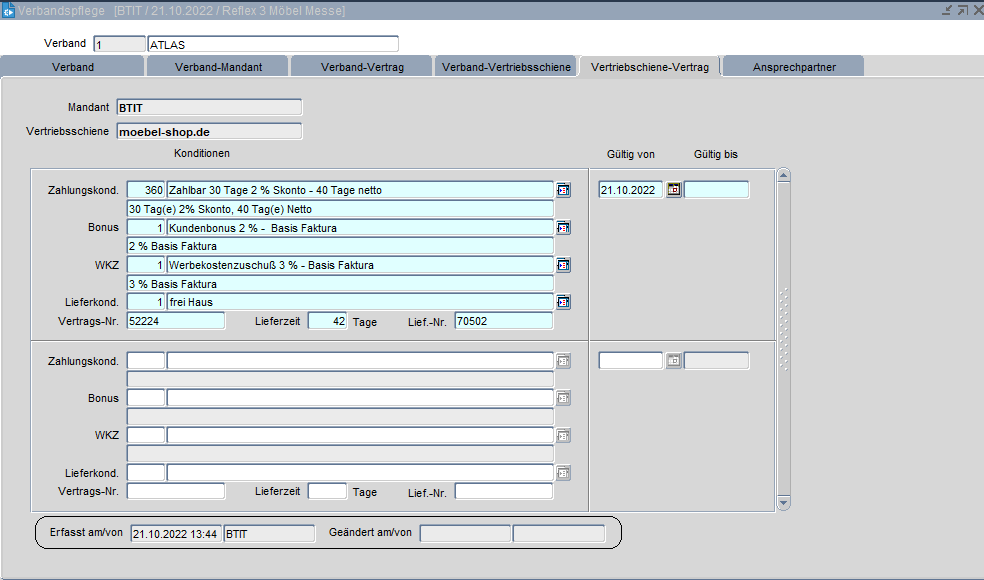The image size is (984, 580).
Task: Open lookup list for frei Haus Lieferkond.
Action: click(563, 302)
